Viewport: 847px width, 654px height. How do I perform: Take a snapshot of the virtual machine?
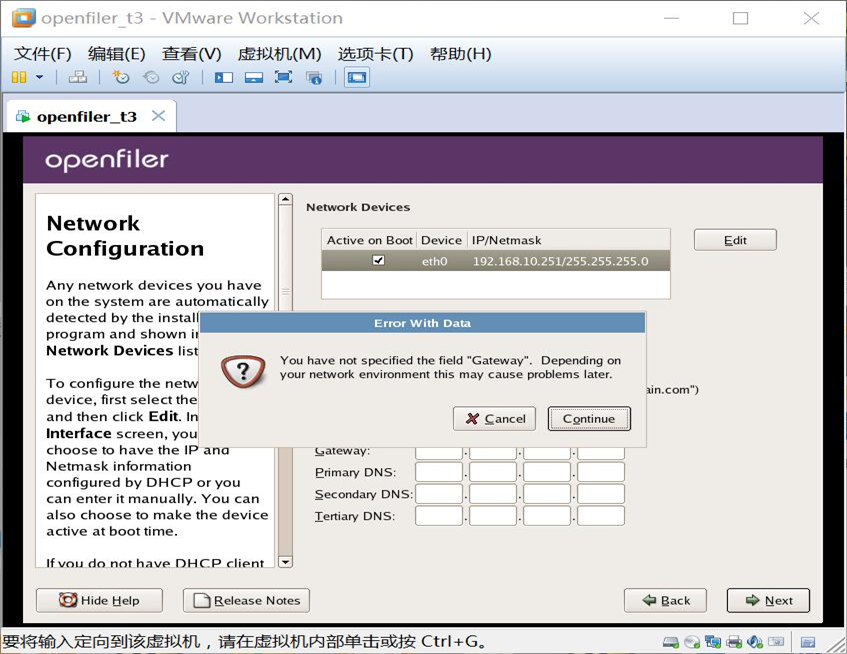[120, 77]
